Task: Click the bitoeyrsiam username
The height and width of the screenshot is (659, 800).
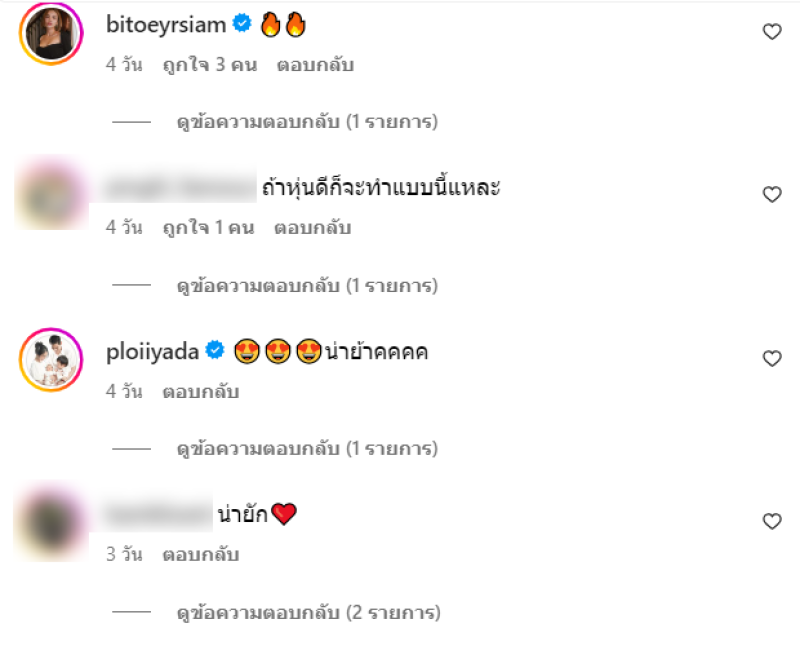Action: (166, 24)
